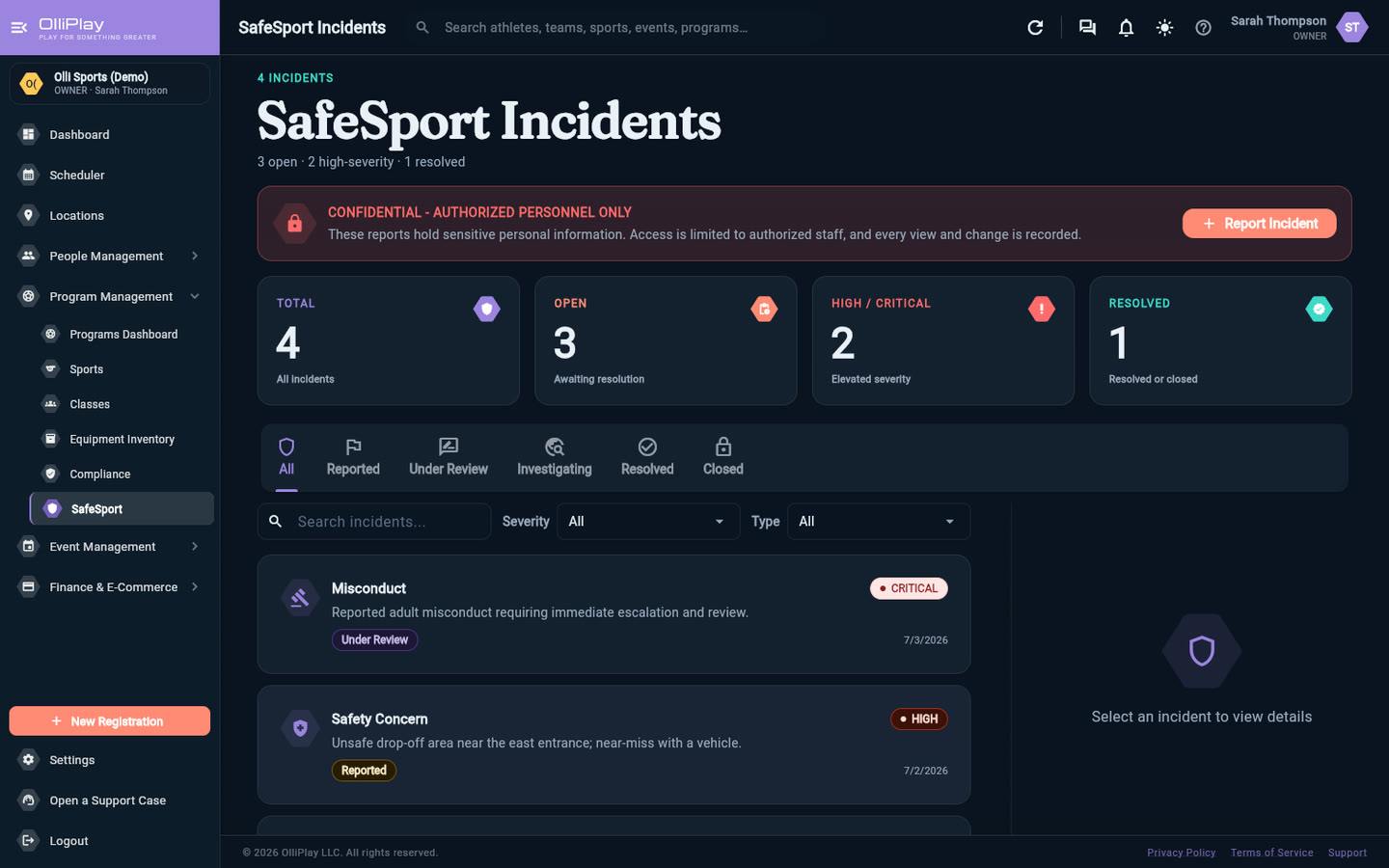This screenshot has width=1389, height=868.
Task: Select the All incidents tab
Action: [286, 458]
